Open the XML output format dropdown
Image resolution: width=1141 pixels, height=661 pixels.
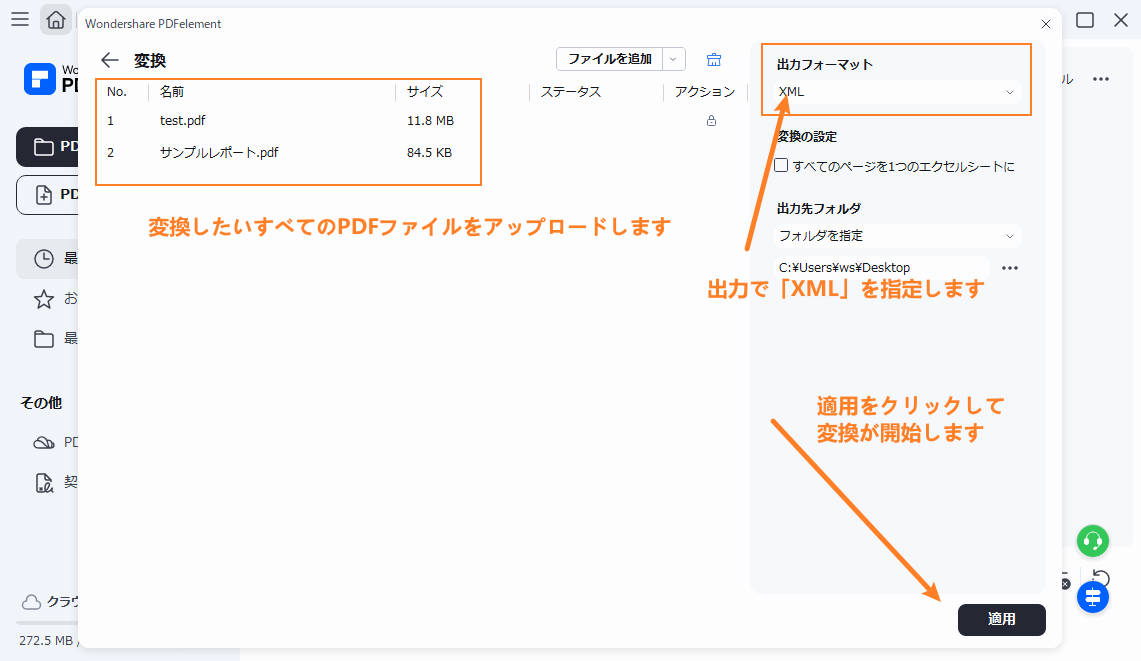[895, 92]
